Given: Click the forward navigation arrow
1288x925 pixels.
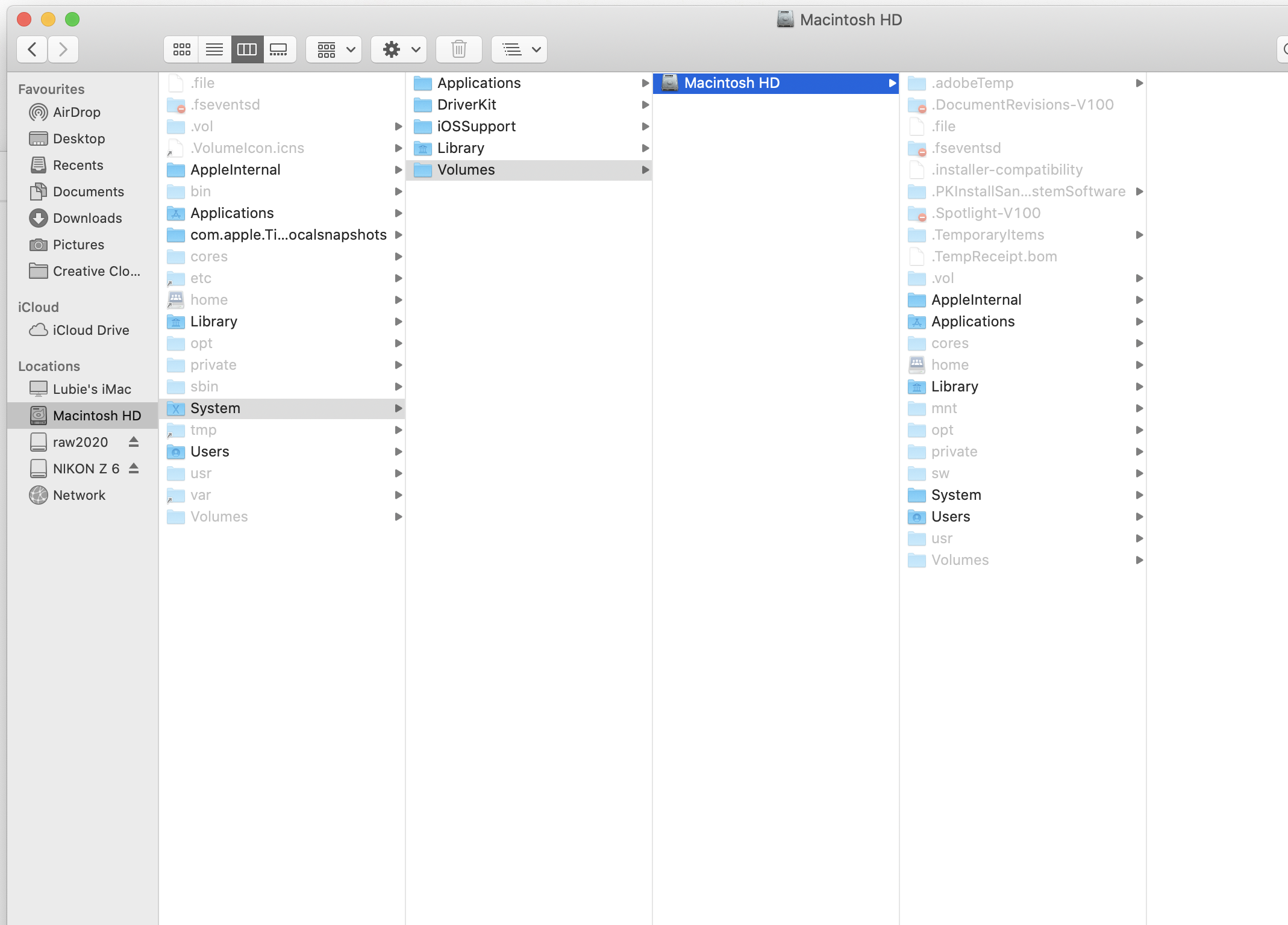Looking at the screenshot, I should tap(63, 49).
